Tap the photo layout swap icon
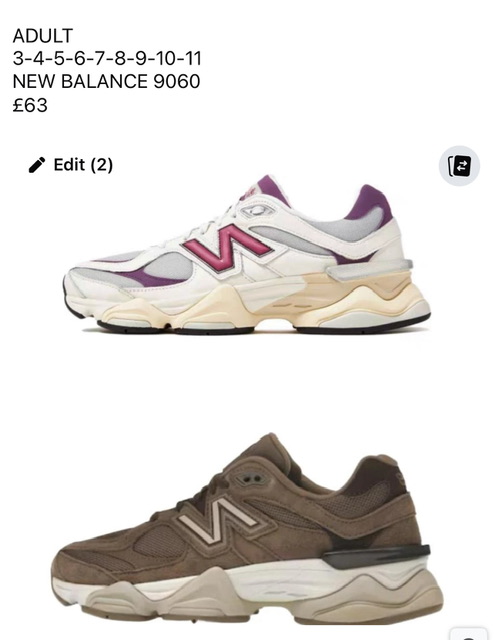This screenshot has height=640, width=494. point(459,166)
